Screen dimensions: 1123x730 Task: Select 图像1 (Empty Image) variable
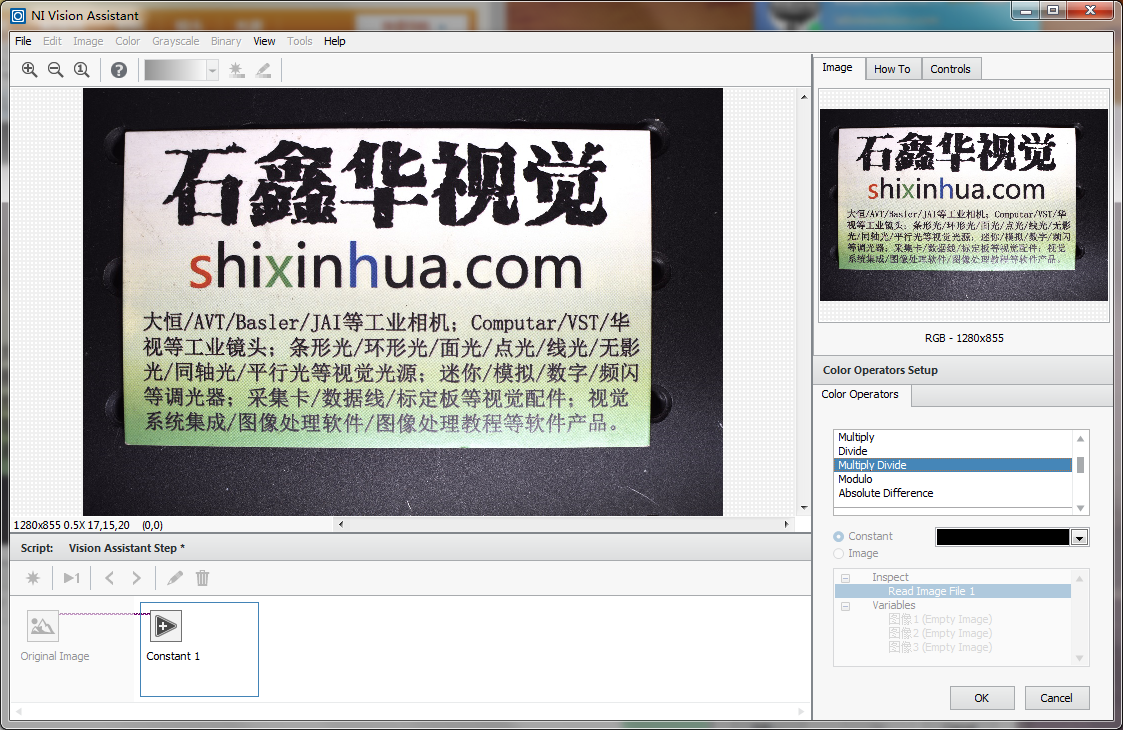pyautogui.click(x=940, y=619)
